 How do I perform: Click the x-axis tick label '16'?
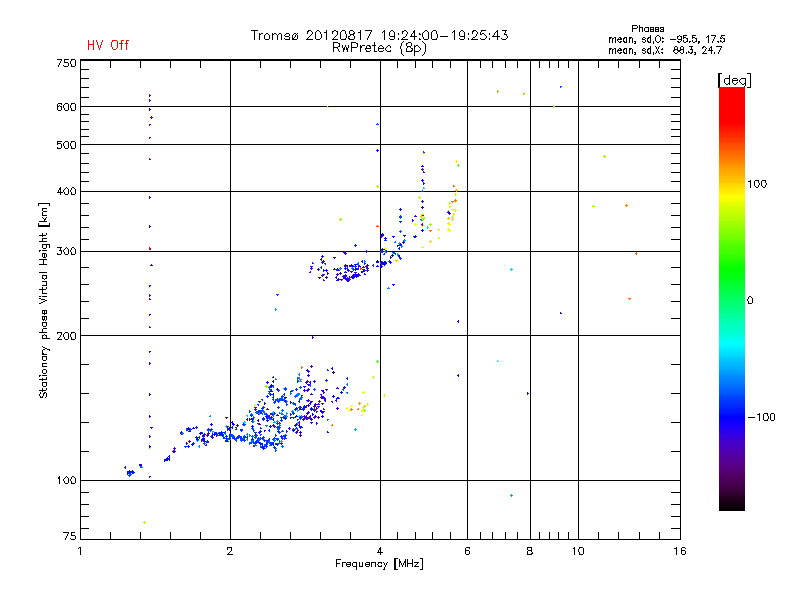pyautogui.click(x=680, y=551)
